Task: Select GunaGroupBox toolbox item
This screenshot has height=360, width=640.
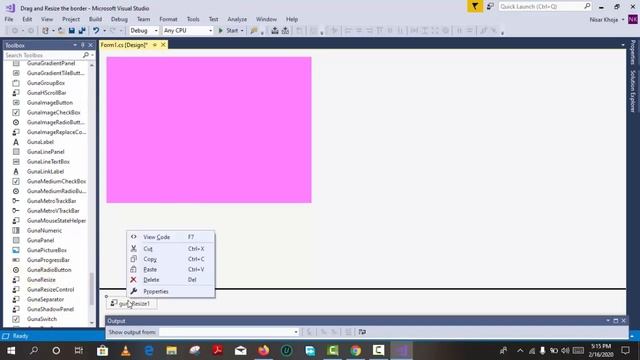Action: tap(46, 83)
